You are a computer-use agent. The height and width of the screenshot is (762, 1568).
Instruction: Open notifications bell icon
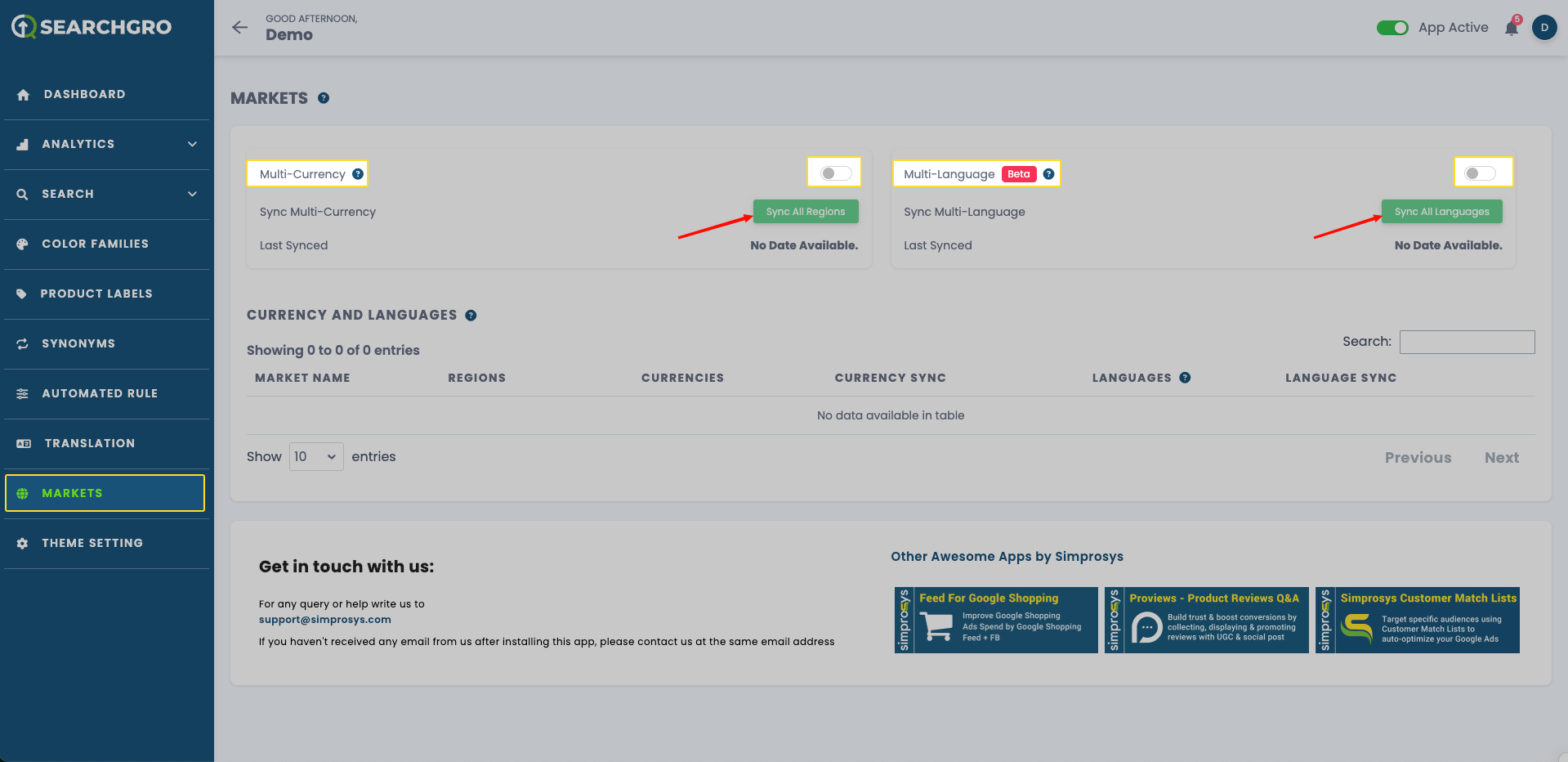click(x=1512, y=28)
